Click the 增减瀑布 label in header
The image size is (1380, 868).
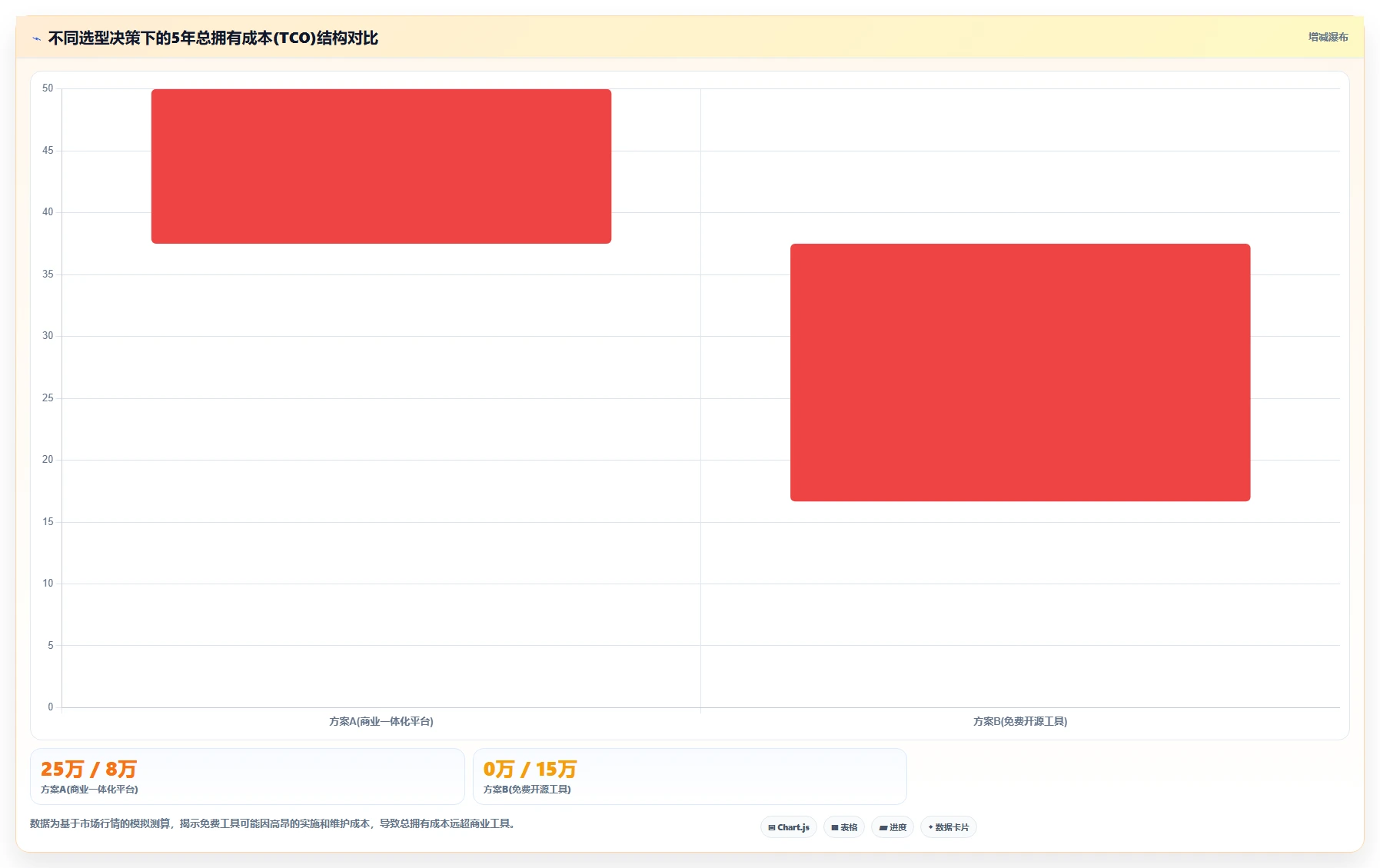[1328, 37]
